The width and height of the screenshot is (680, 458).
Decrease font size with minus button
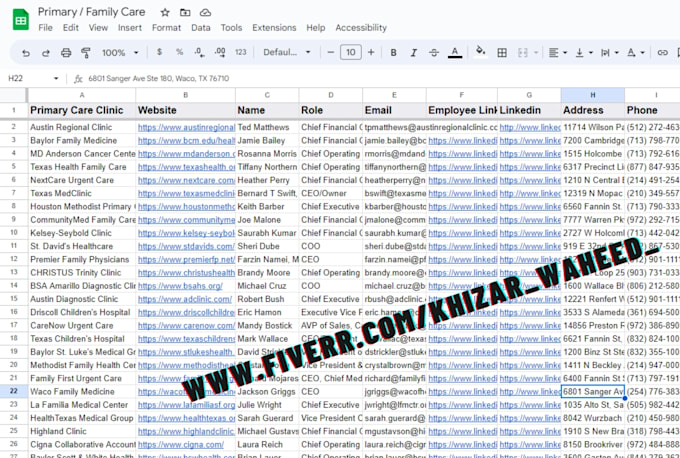click(330, 52)
